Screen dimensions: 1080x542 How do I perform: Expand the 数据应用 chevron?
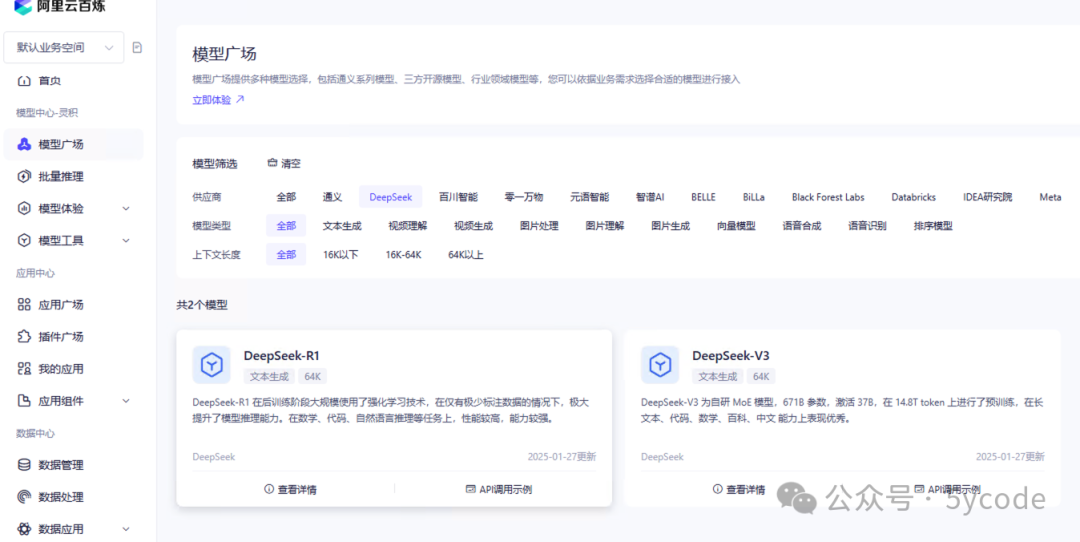tap(126, 529)
